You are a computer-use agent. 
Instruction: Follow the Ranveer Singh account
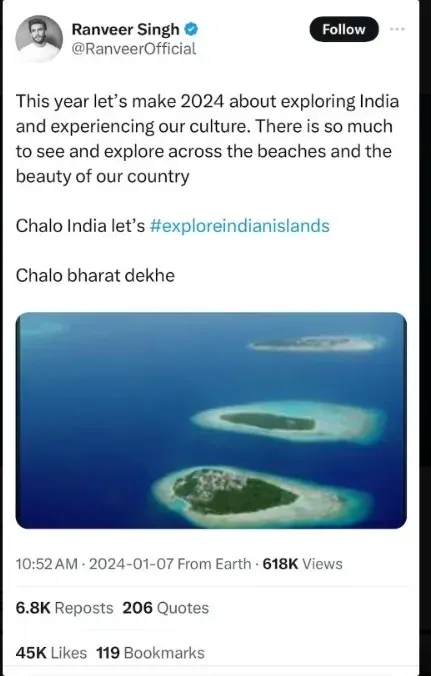pyautogui.click(x=344, y=29)
